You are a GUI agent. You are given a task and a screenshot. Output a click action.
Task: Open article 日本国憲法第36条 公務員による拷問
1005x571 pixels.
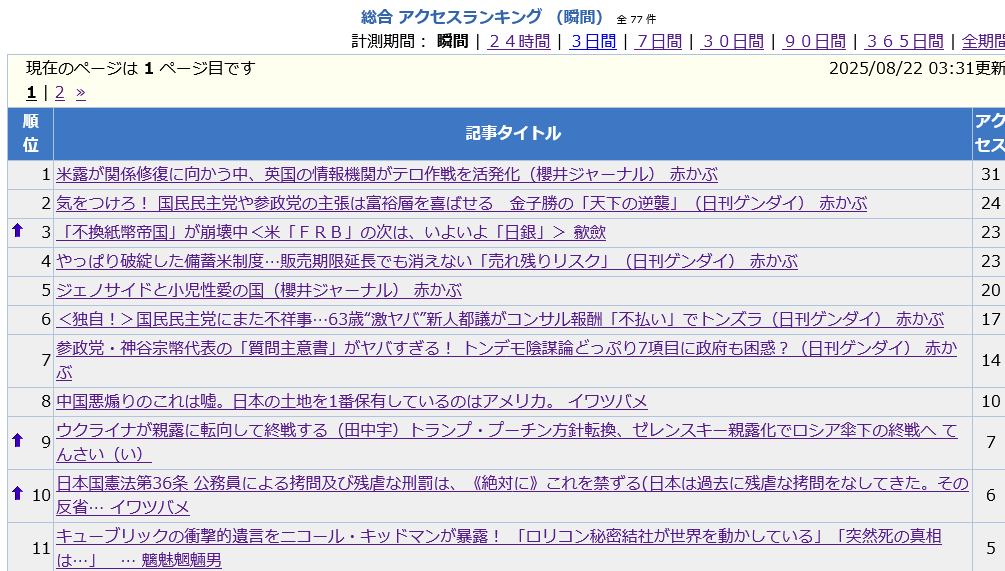click(x=512, y=495)
